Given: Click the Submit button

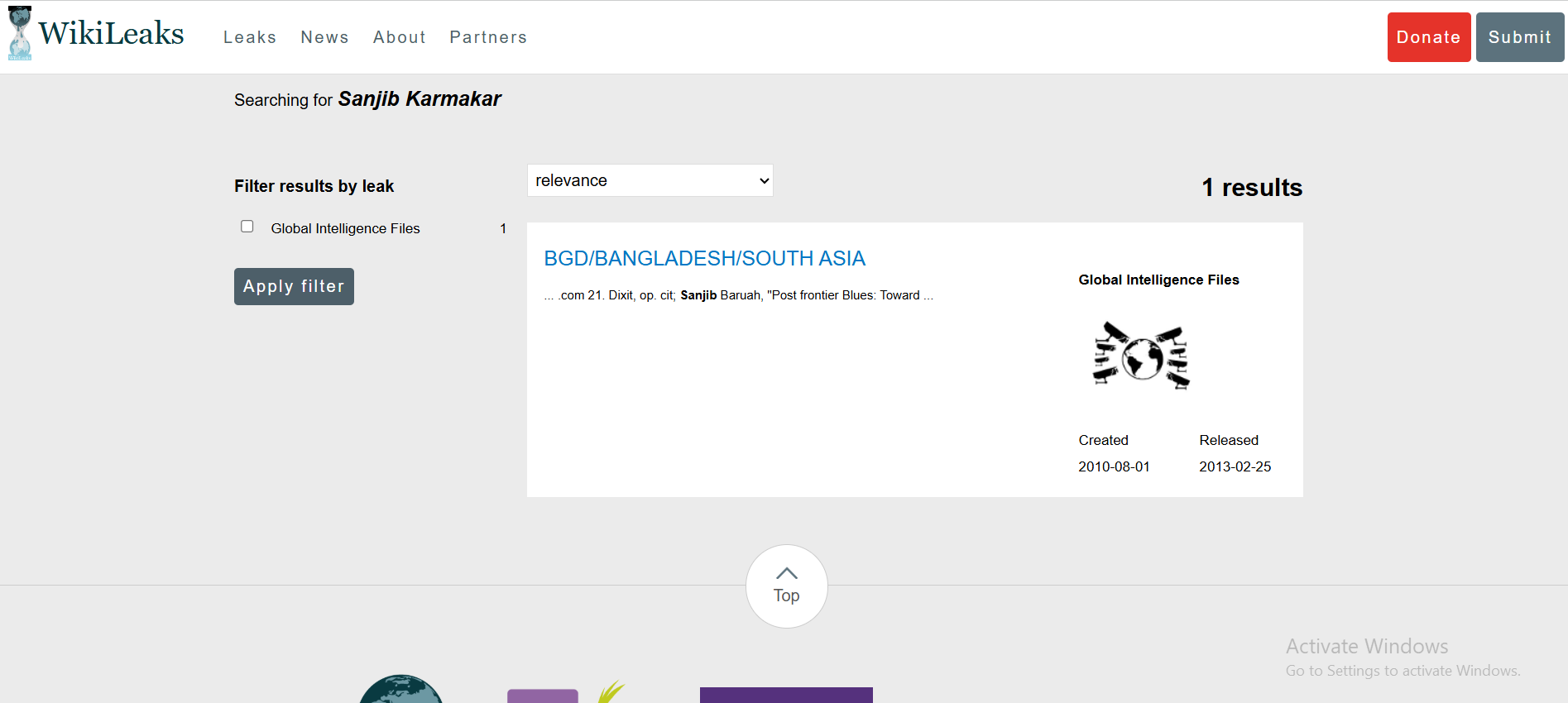Looking at the screenshot, I should 1520,37.
